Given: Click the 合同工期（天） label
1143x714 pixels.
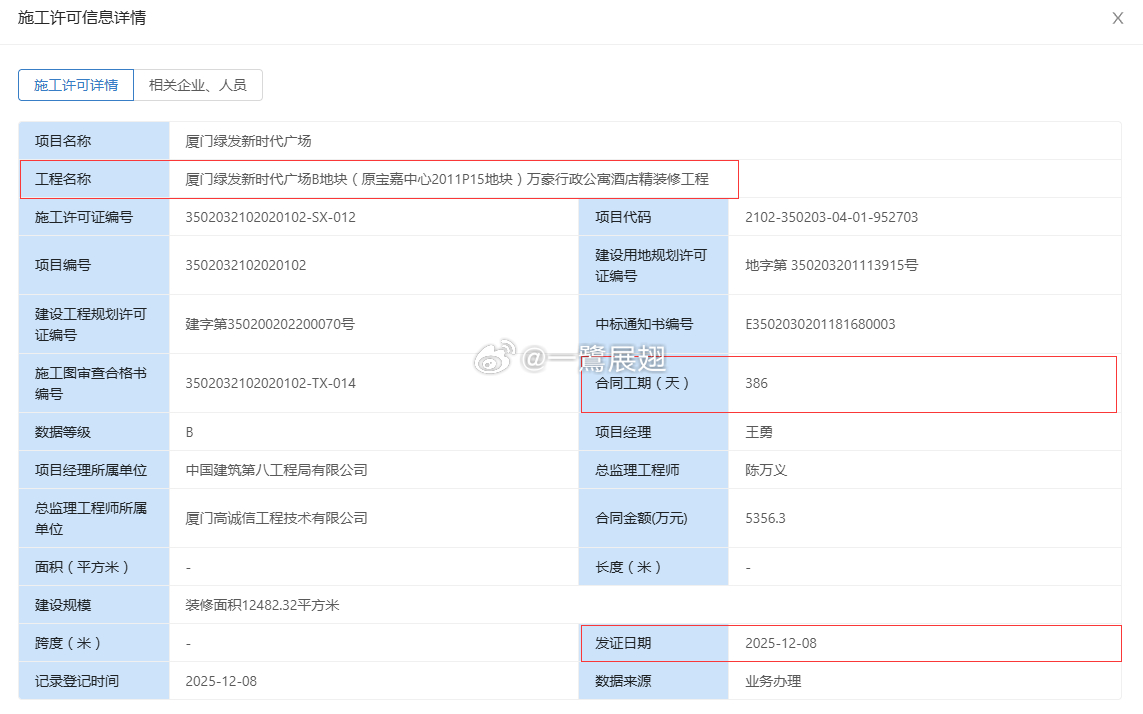Looking at the screenshot, I should [641, 384].
